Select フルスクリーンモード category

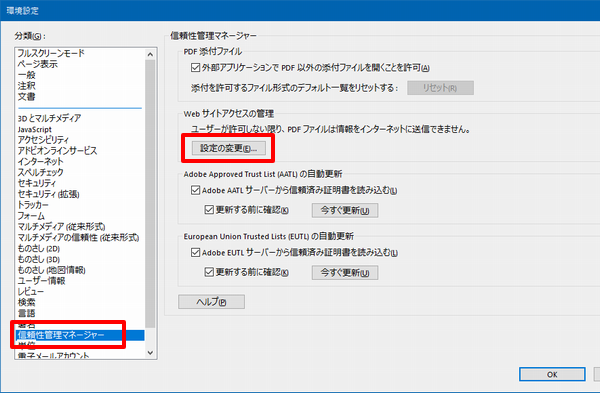(51, 53)
